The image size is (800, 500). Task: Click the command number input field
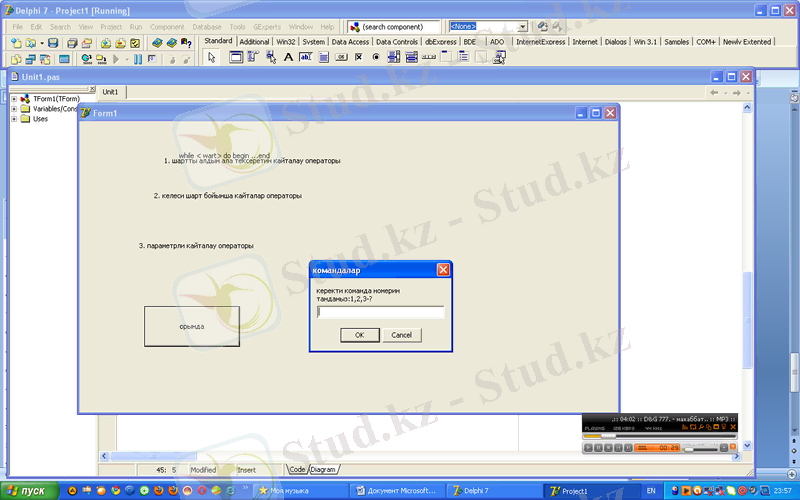click(381, 312)
